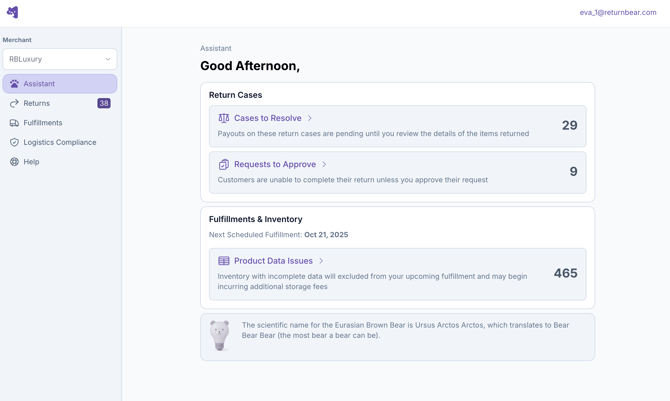Viewport: 670px width, 401px height.
Task: Expand Requests to Approve chevron
Action: coord(324,164)
